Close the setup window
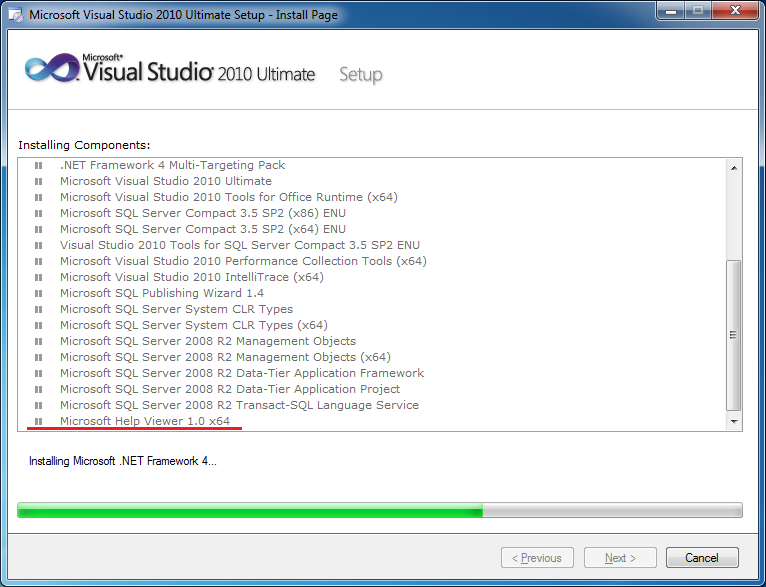Image resolution: width=766 pixels, height=587 pixels. (x=736, y=11)
